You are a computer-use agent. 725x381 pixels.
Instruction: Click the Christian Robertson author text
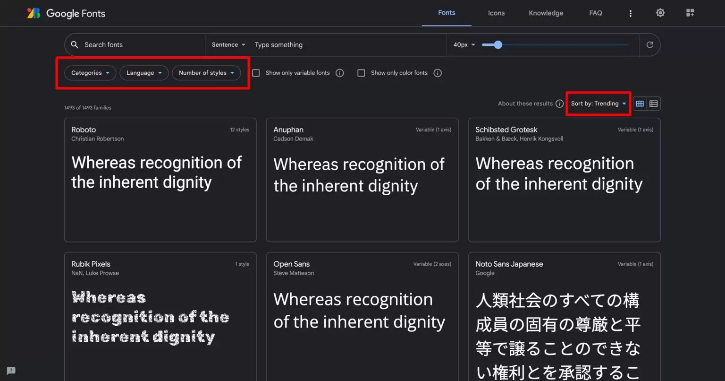98,139
